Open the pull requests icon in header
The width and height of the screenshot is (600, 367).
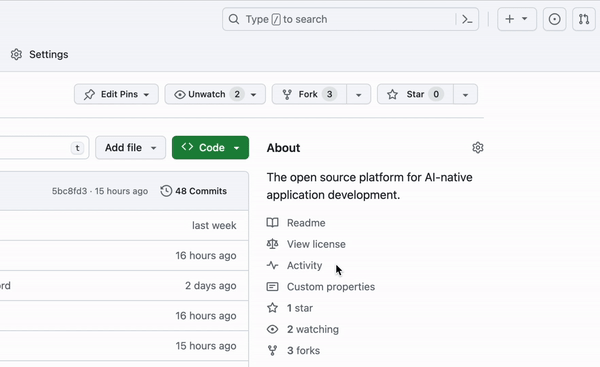pos(584,19)
